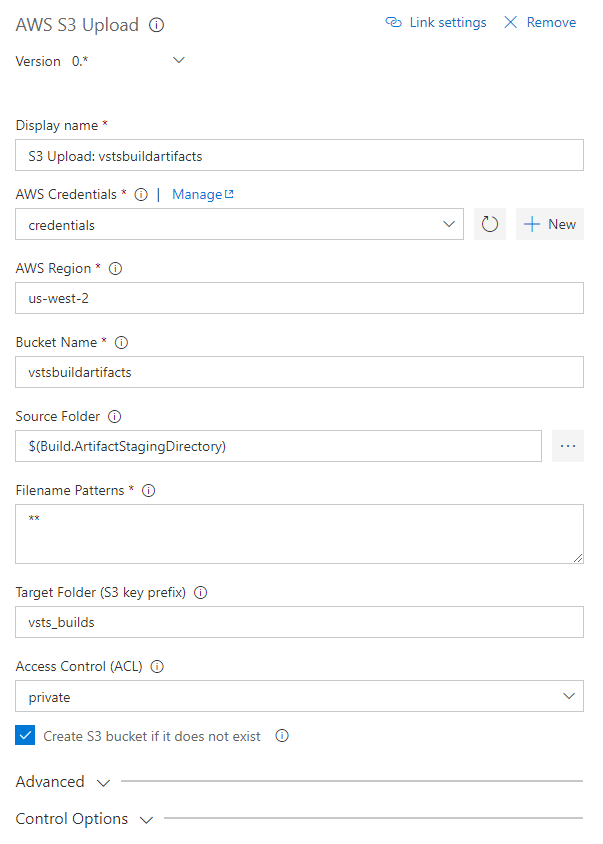The width and height of the screenshot is (603, 844).
Task: Click the Source Folder info icon
Action: (x=114, y=416)
